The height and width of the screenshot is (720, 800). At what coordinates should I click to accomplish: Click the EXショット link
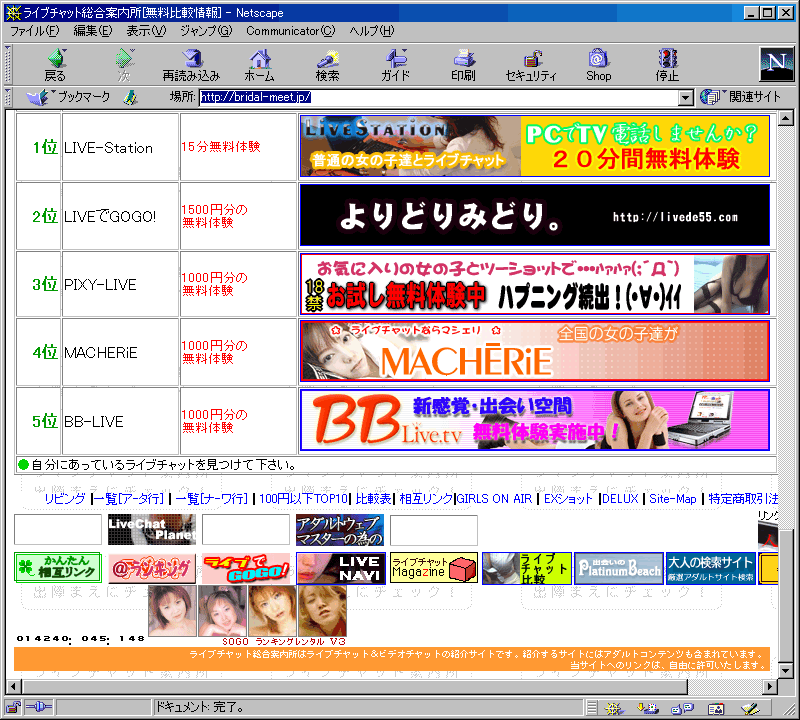coord(568,499)
